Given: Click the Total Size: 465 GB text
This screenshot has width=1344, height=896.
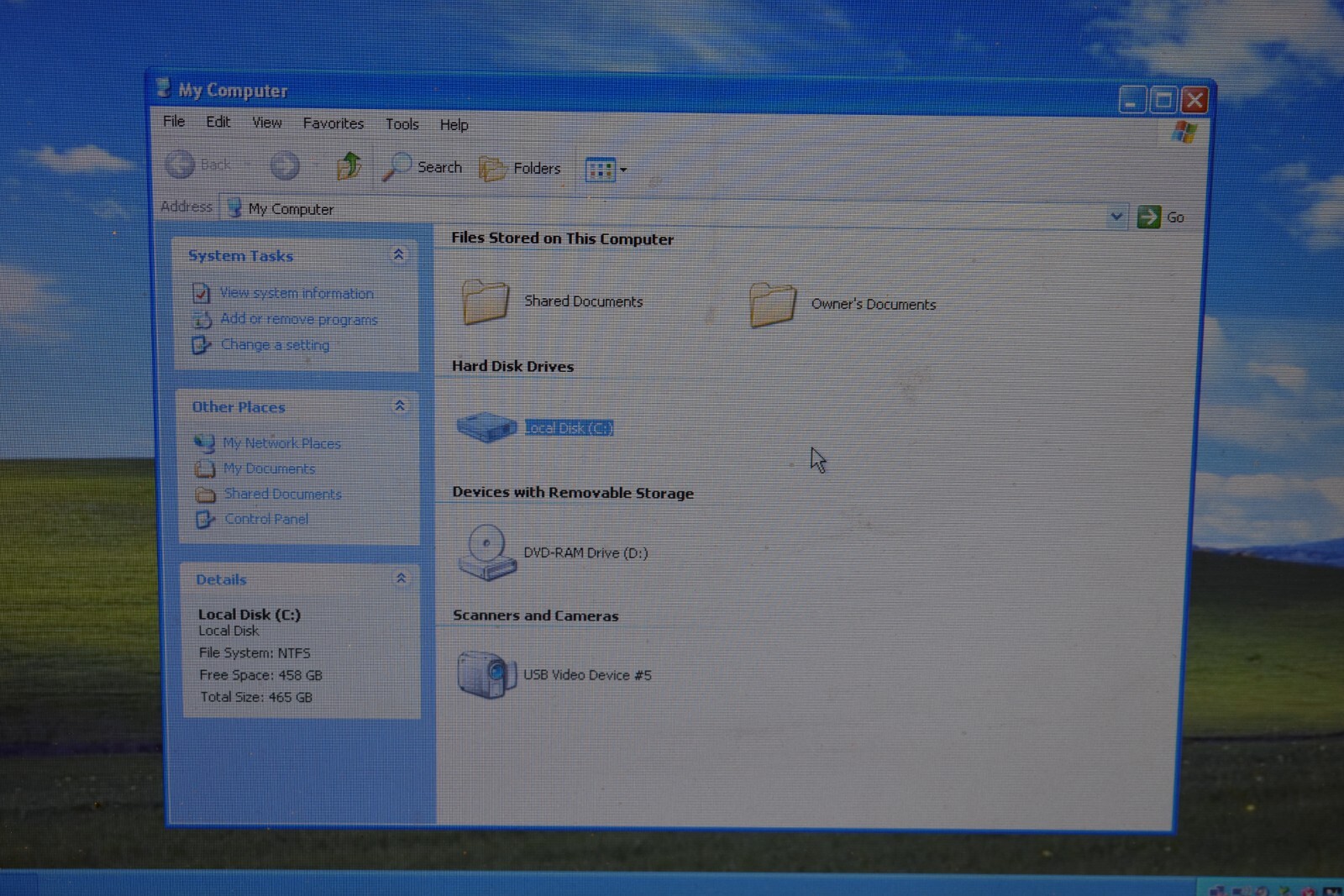Looking at the screenshot, I should 256,697.
